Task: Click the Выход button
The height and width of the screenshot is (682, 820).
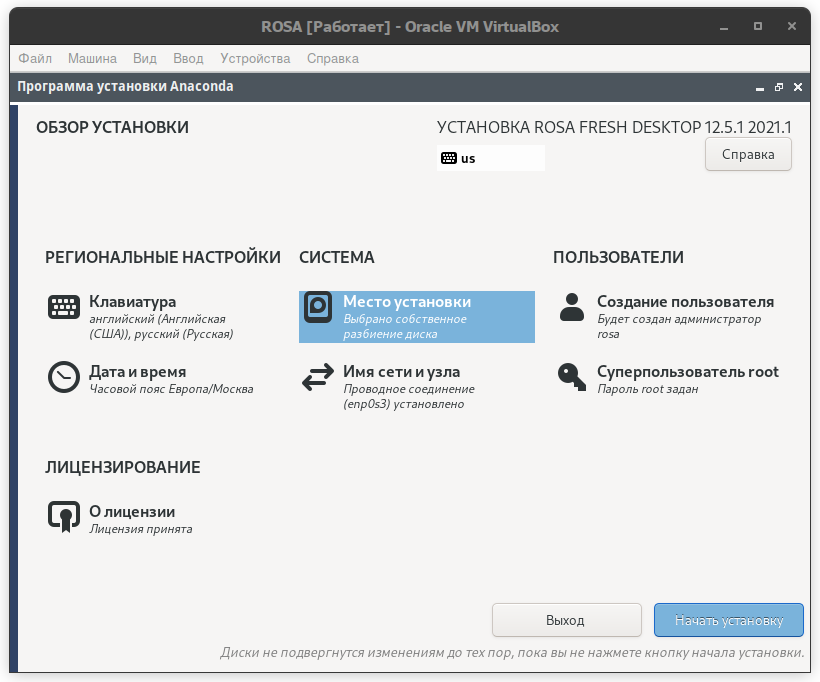Action: [x=566, y=620]
